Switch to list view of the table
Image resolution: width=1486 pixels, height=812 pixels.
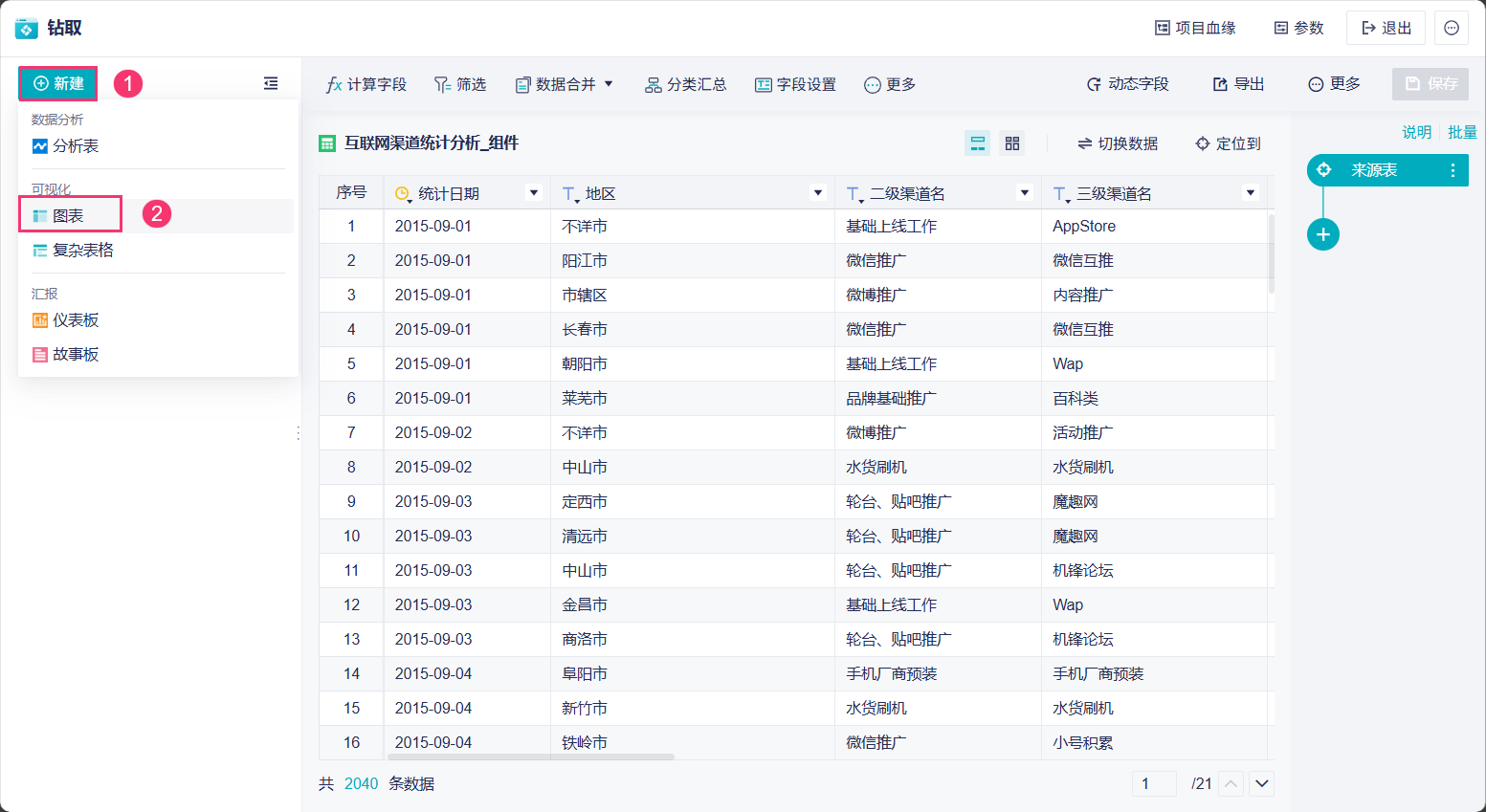click(977, 143)
